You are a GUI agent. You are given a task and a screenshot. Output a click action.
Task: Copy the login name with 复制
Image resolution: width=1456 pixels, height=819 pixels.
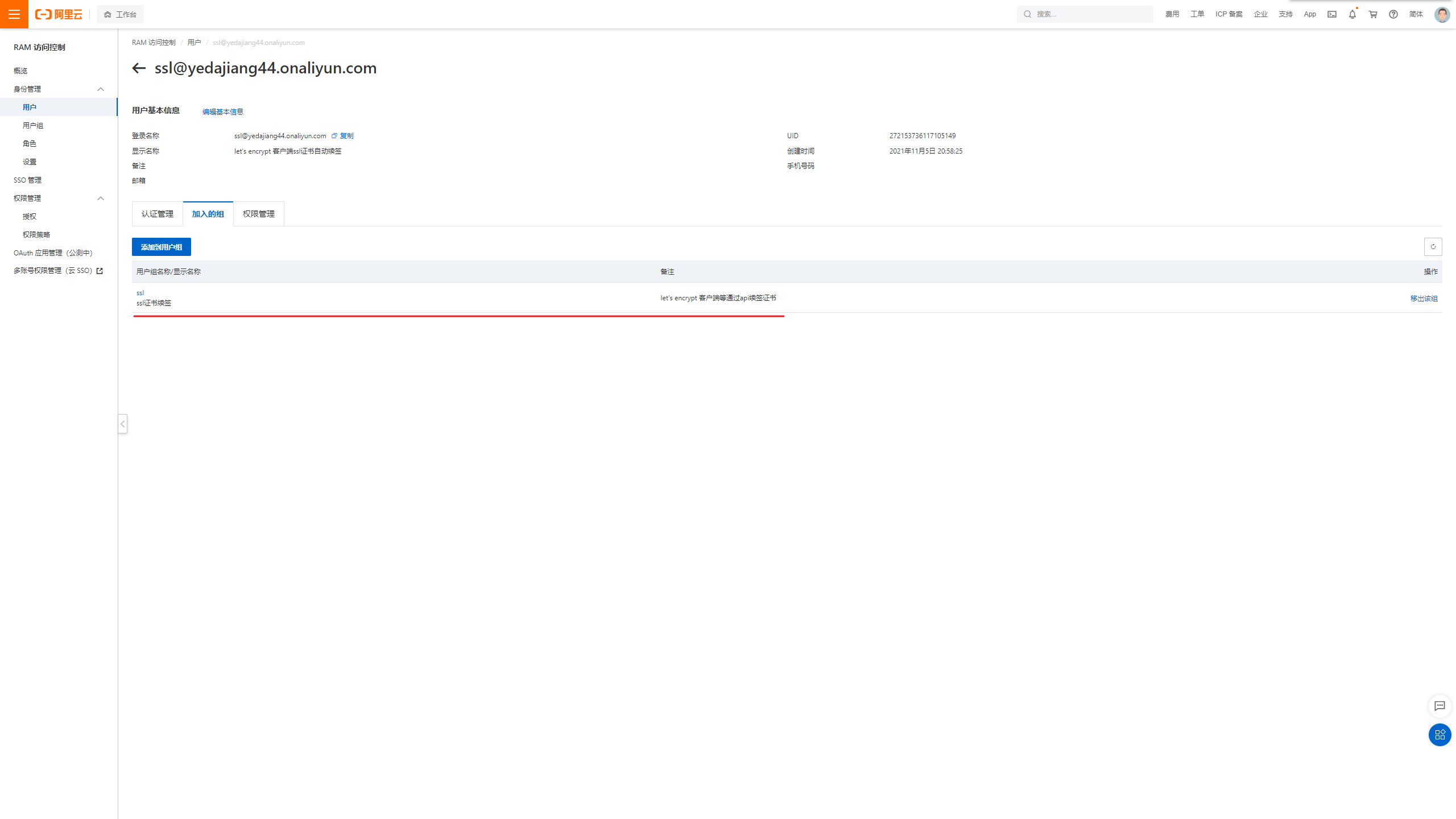(346, 136)
